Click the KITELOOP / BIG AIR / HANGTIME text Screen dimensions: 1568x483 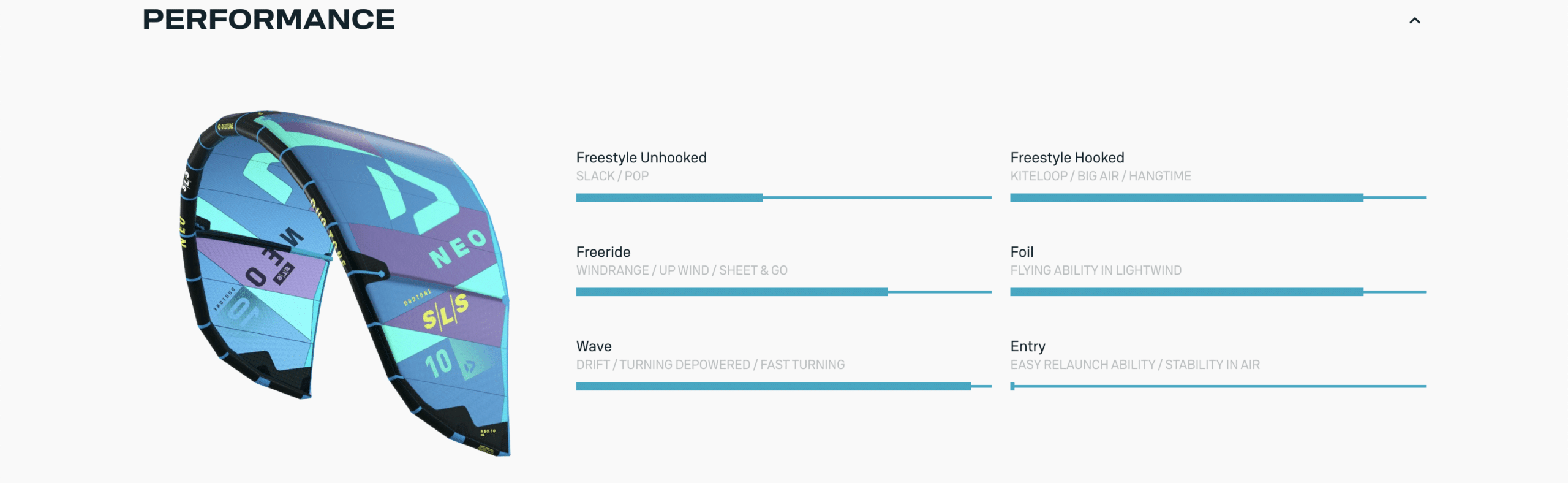point(1100,176)
